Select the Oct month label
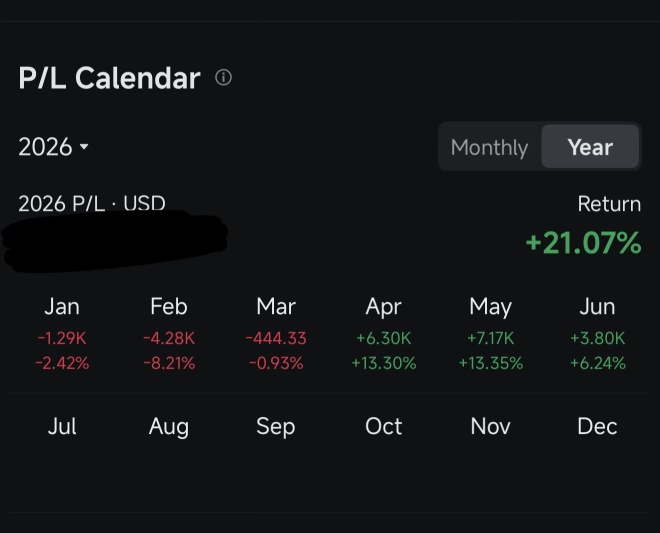660x533 pixels. point(383,426)
